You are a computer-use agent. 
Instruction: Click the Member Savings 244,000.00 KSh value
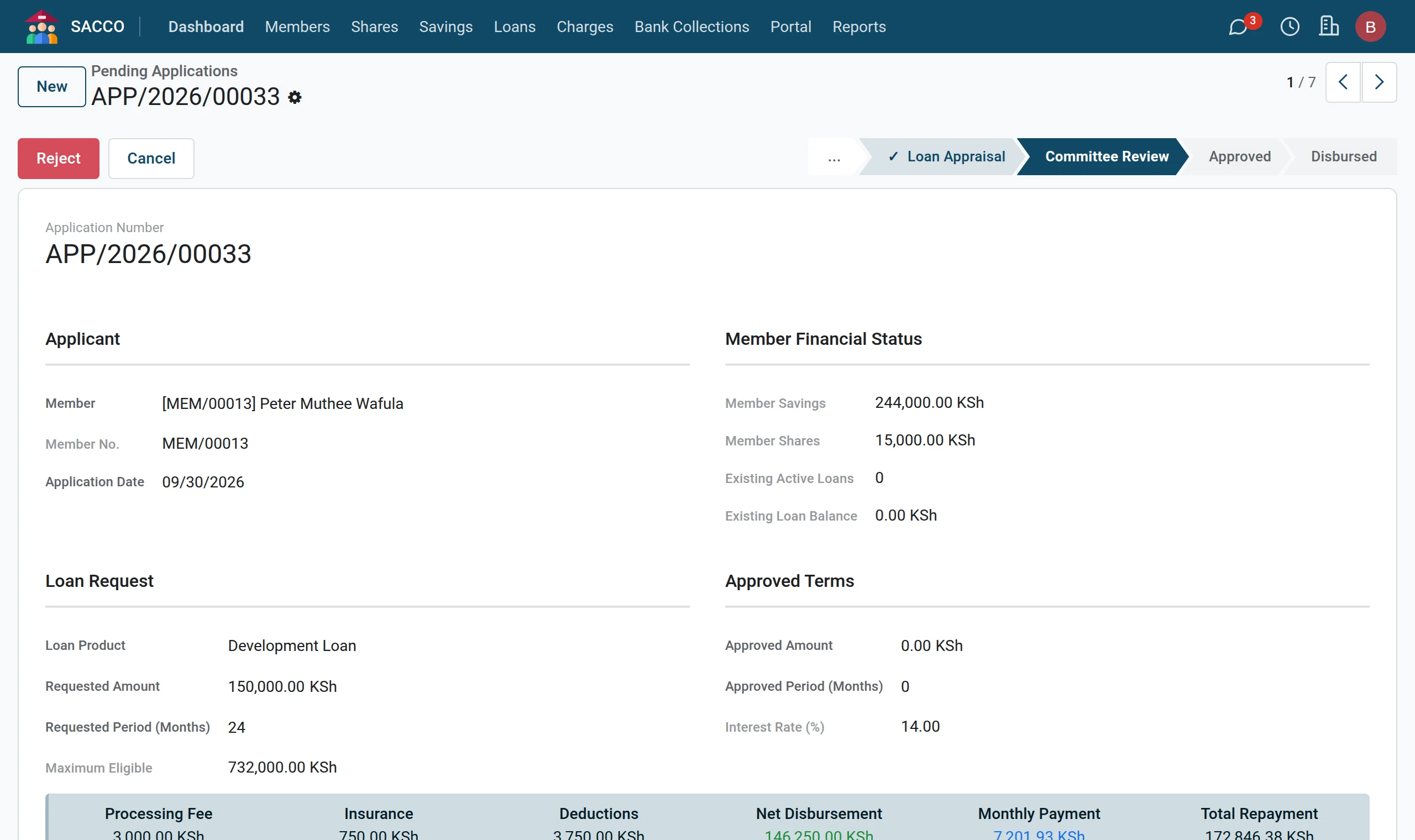pos(929,403)
